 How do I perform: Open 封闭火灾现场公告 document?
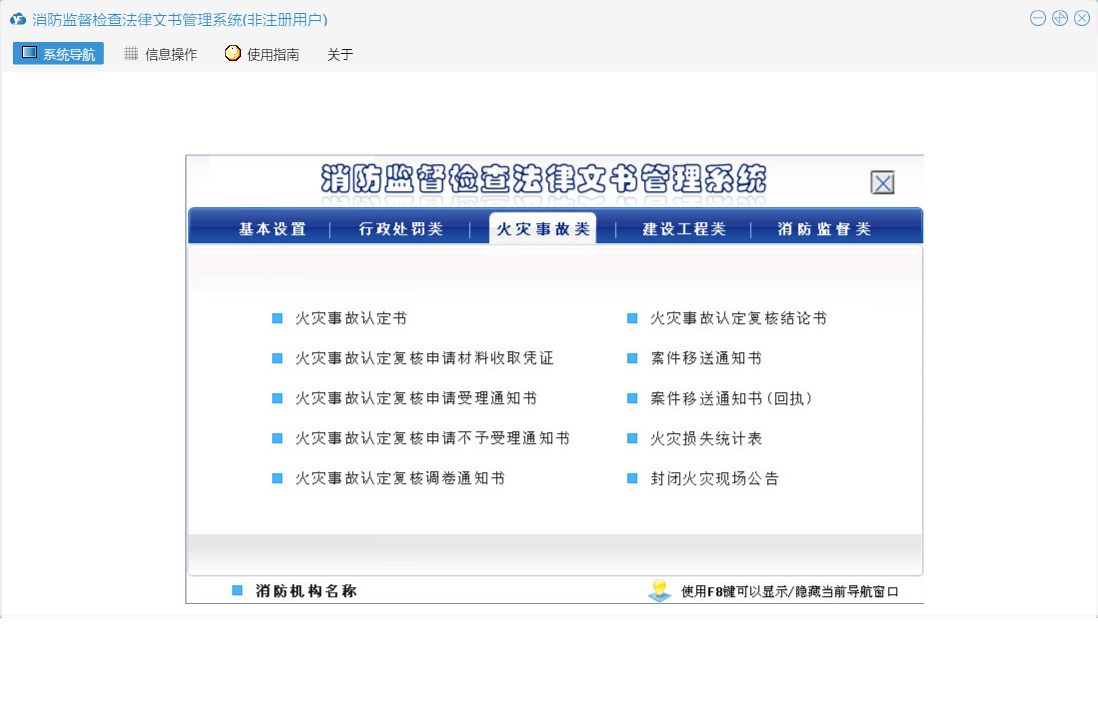tap(714, 479)
